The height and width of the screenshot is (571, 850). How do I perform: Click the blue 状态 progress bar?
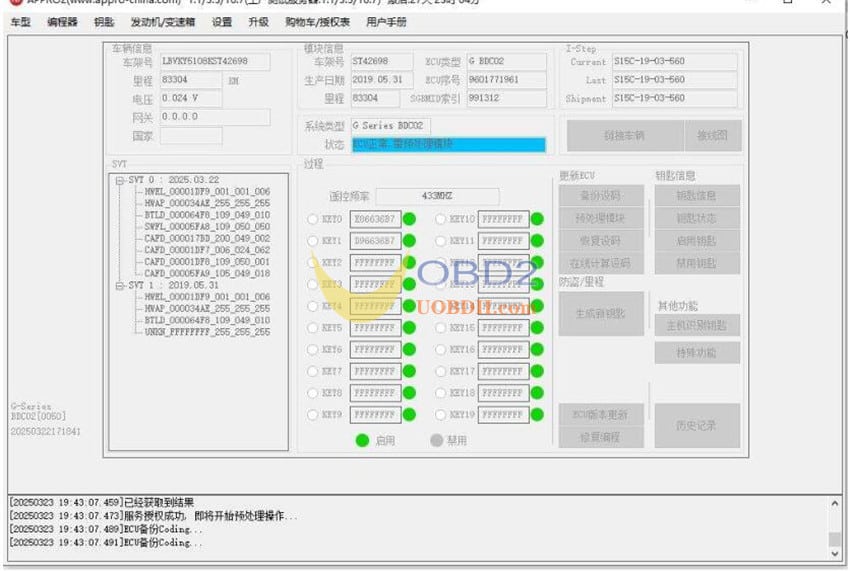[449, 144]
